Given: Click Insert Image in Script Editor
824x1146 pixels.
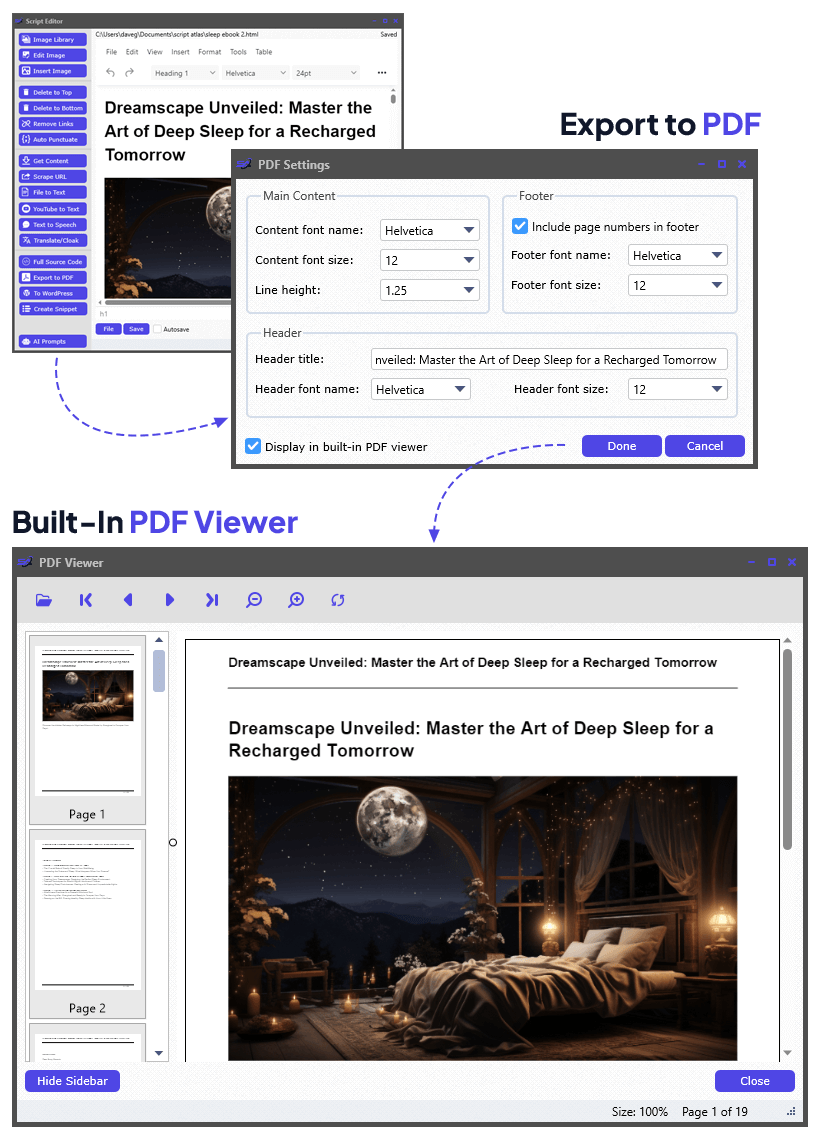Looking at the screenshot, I should click(53, 71).
